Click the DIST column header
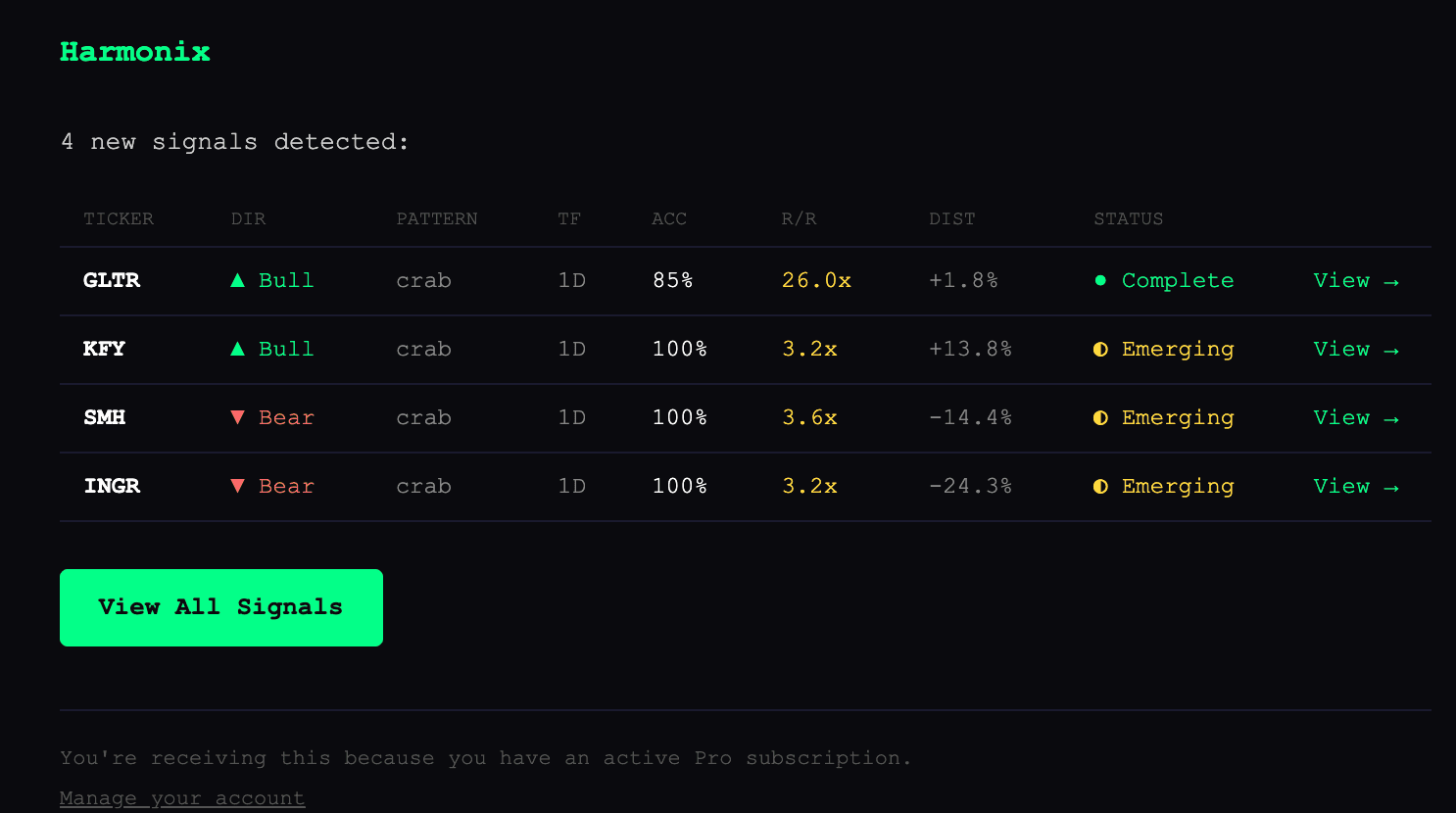1456x813 pixels. click(x=952, y=218)
